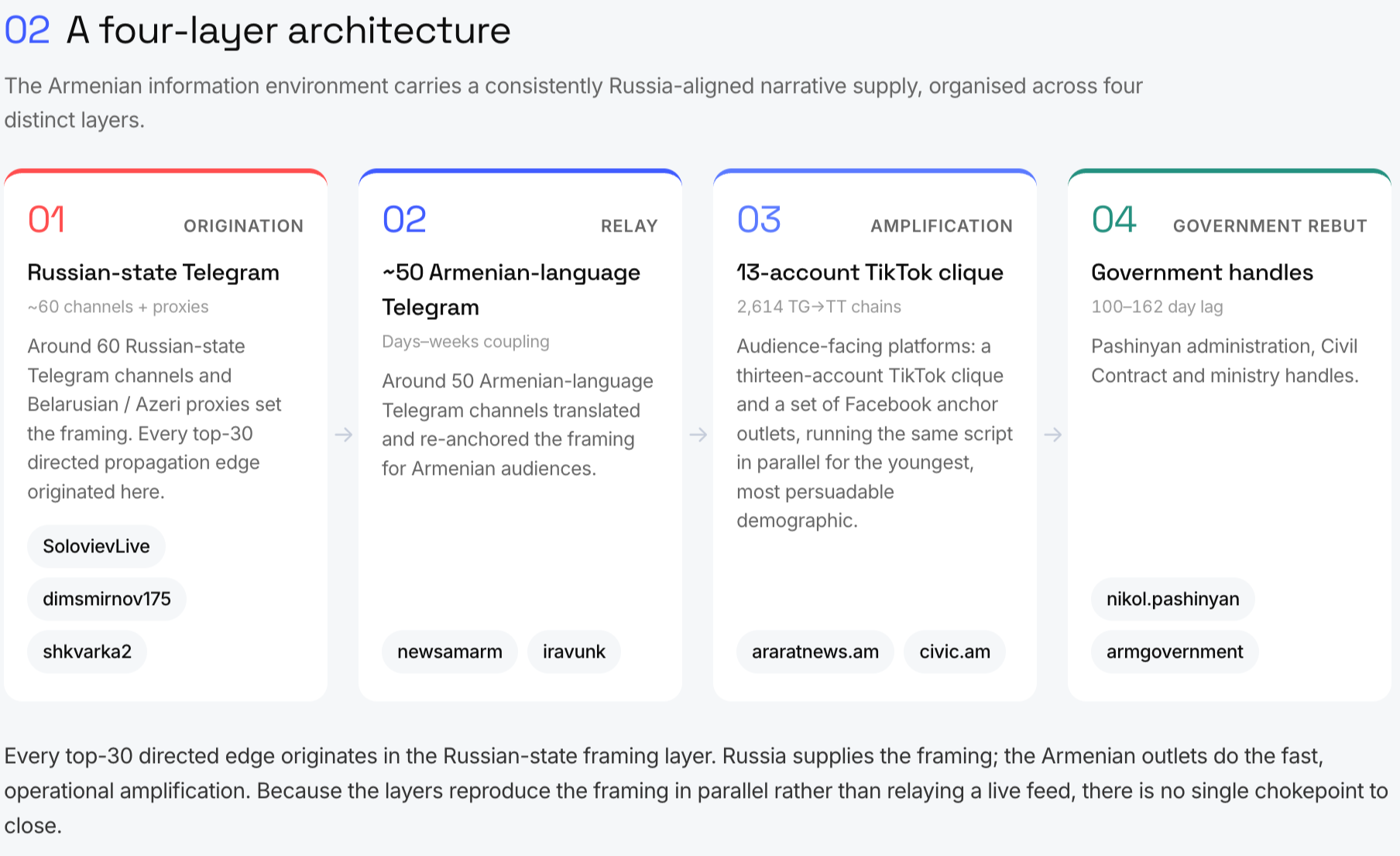Screen dimensions: 1400x856
Task: Click the 03 Amplification card number
Action: [759, 219]
